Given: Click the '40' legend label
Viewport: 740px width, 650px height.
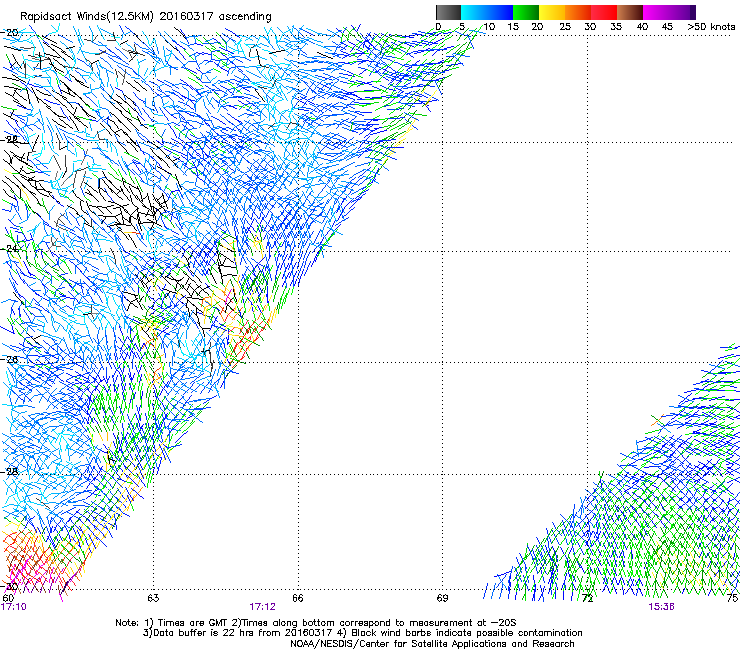Looking at the screenshot, I should point(642,26).
